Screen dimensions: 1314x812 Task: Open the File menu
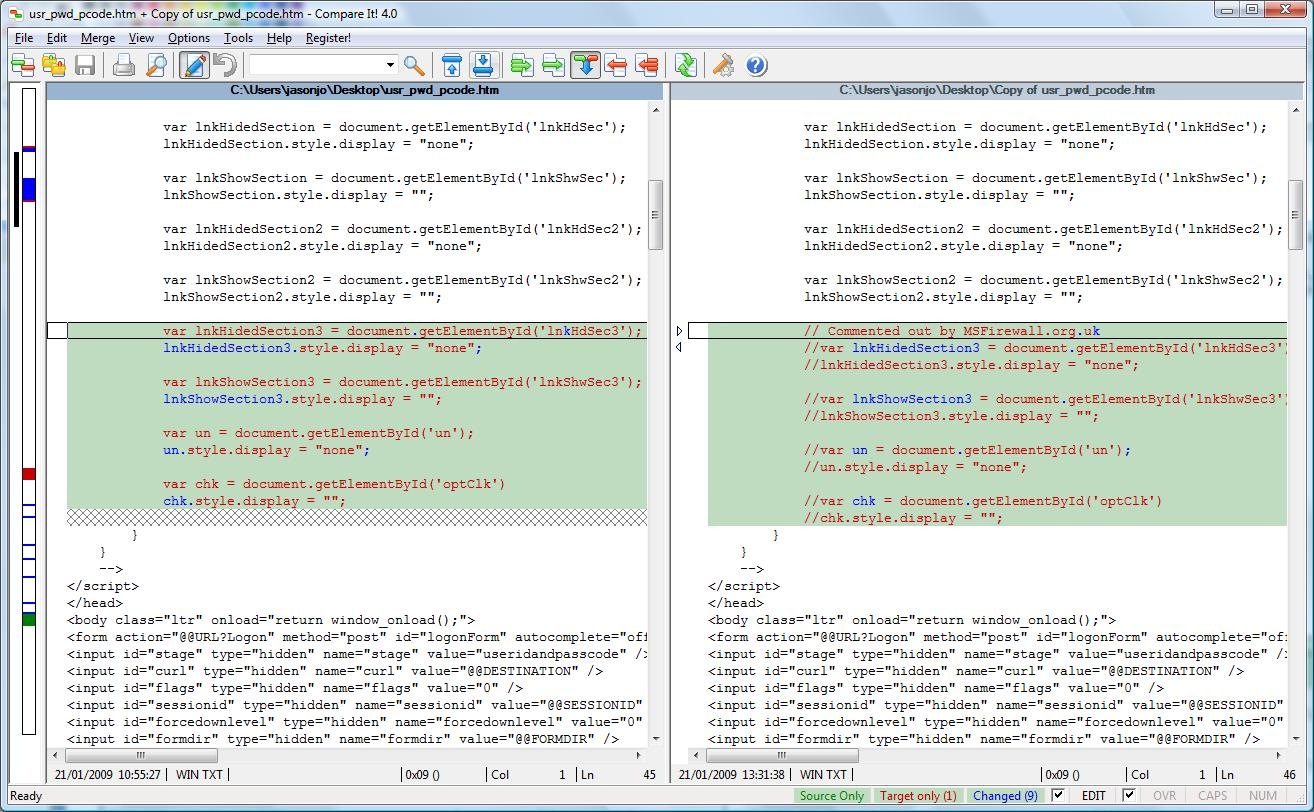point(24,38)
